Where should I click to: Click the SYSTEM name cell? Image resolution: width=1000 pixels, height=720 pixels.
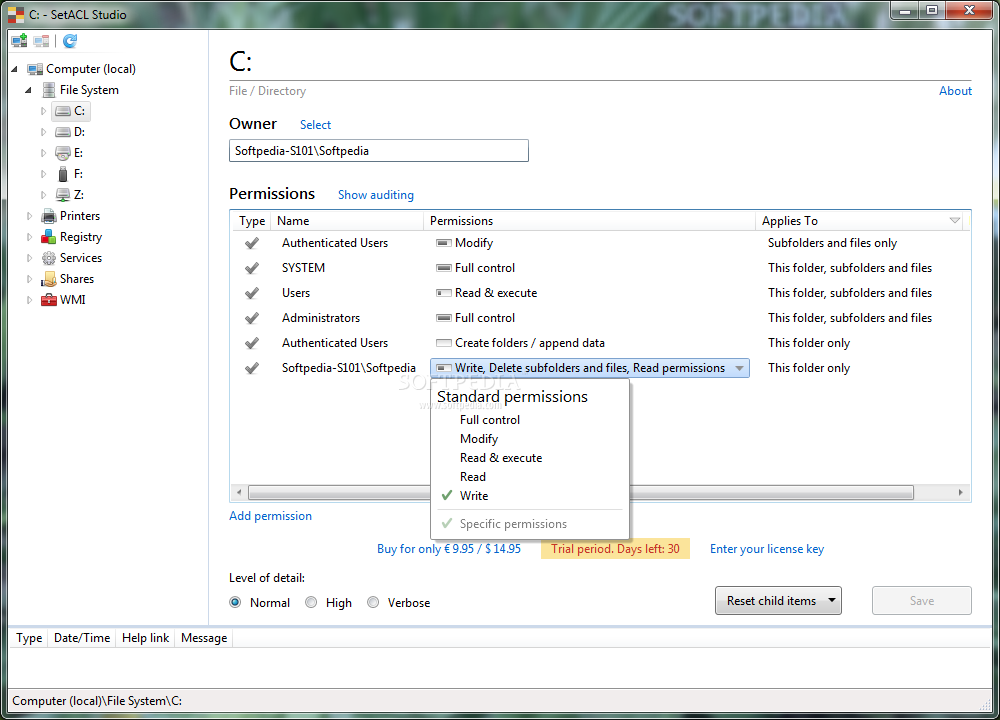pos(304,268)
